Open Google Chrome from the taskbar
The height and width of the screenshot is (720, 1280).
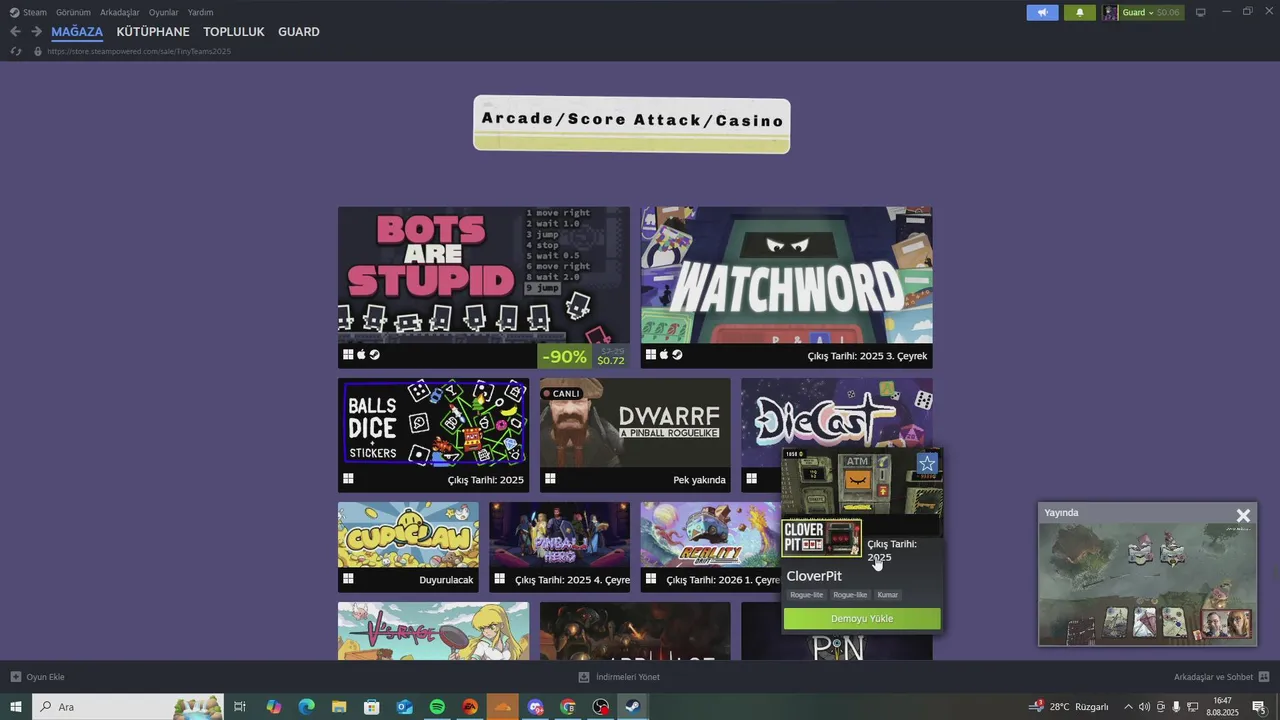(x=568, y=707)
